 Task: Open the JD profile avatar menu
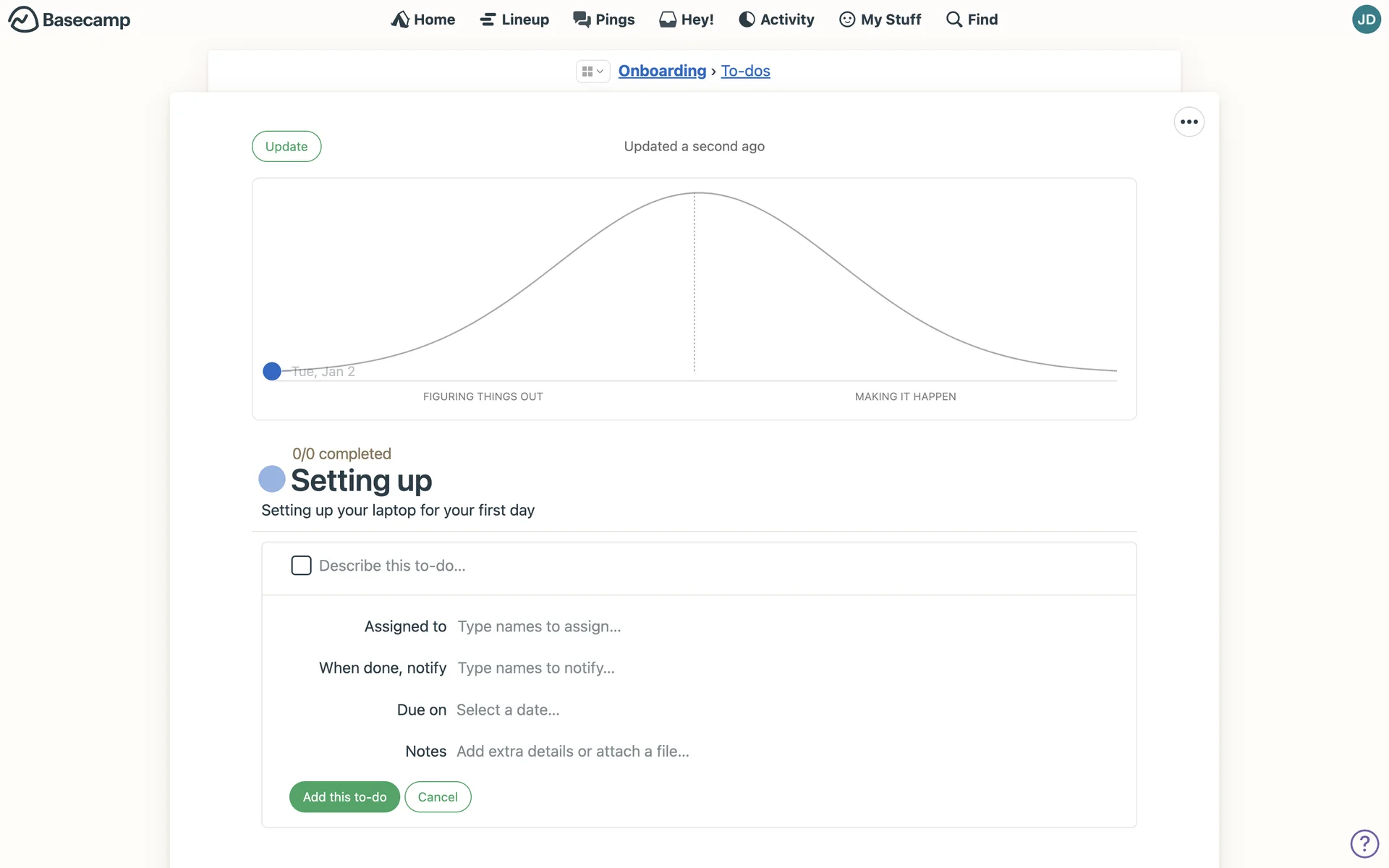click(x=1366, y=20)
